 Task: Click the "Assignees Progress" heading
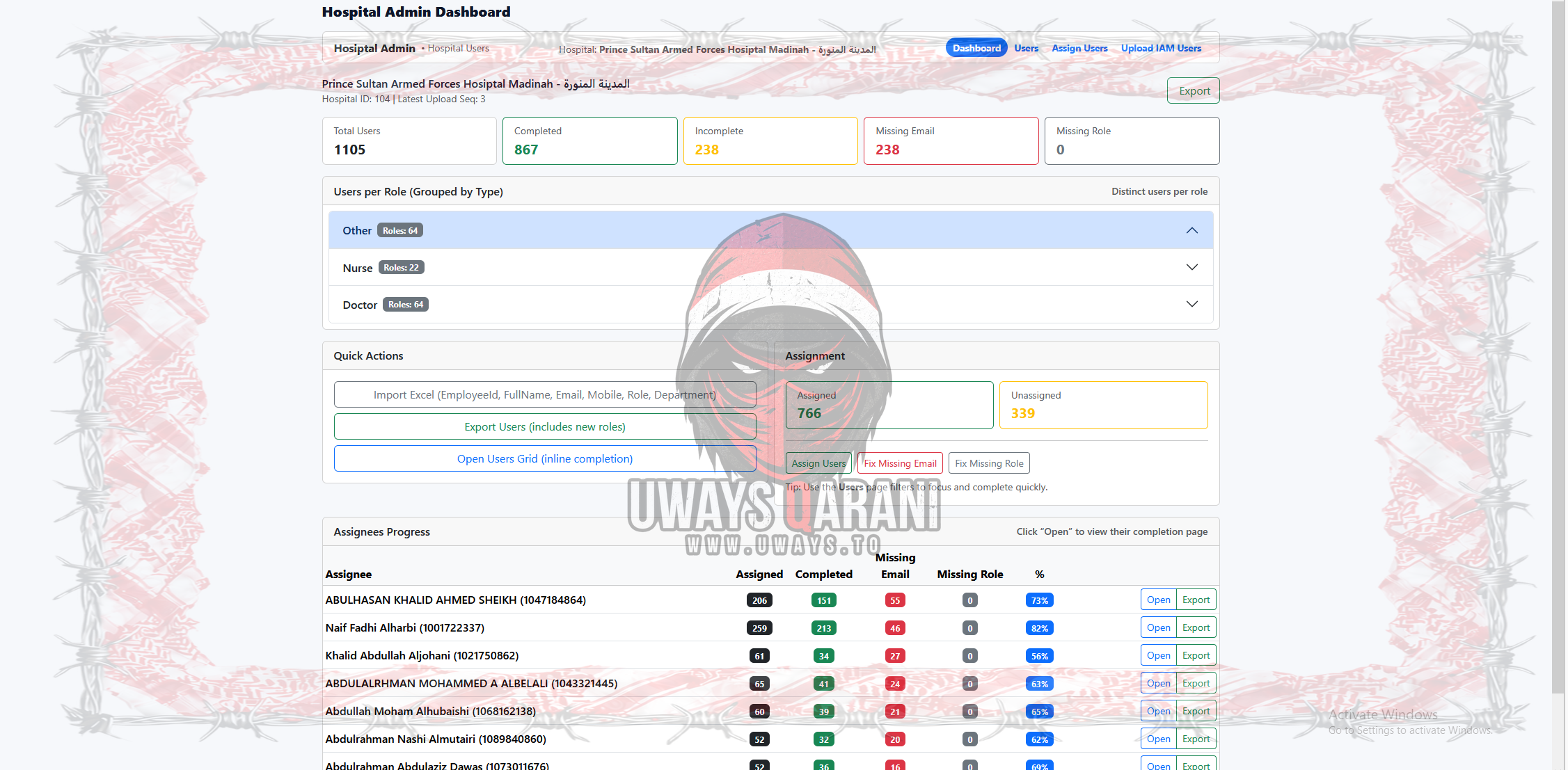381,531
